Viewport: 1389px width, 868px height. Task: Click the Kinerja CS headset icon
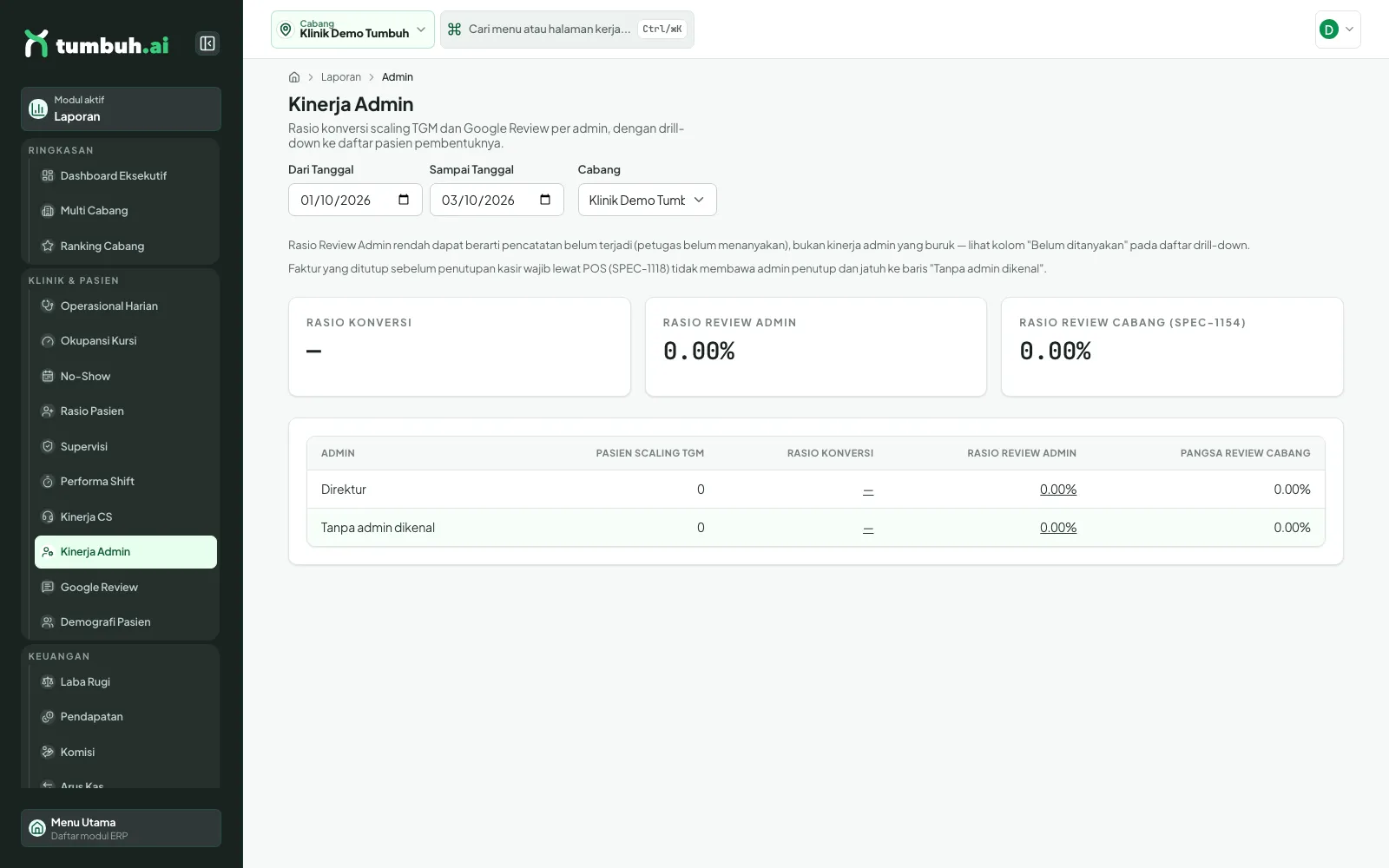coord(48,516)
